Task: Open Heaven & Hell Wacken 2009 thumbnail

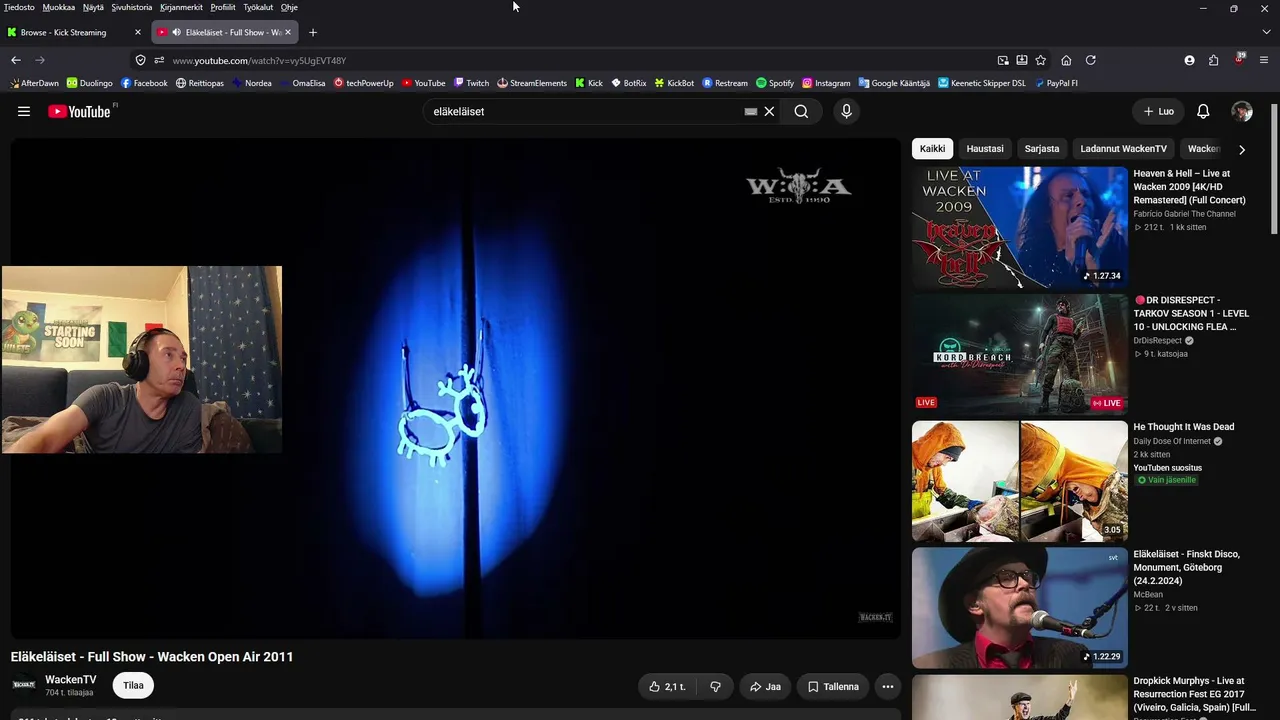Action: 1019,227
